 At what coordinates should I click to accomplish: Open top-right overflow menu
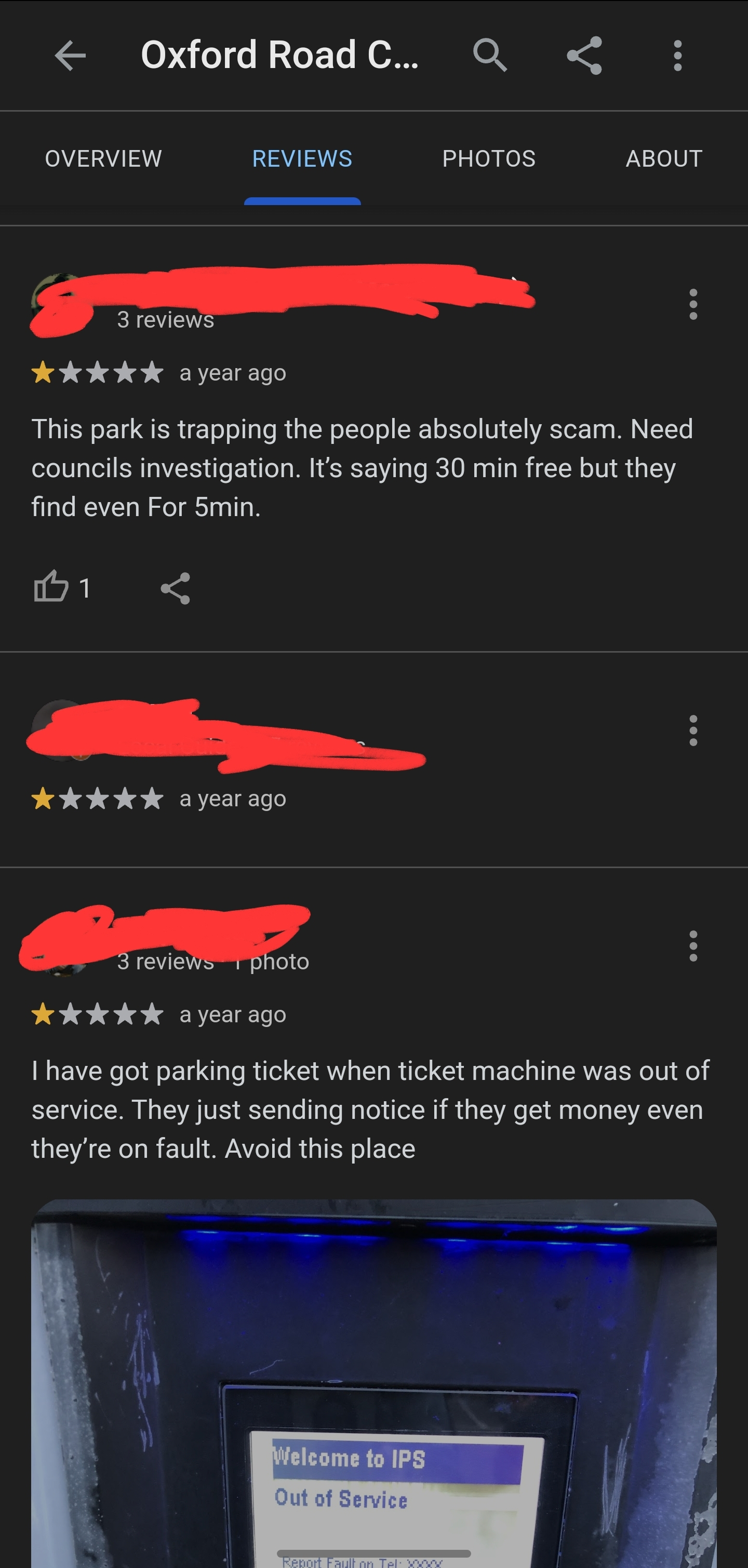677,56
